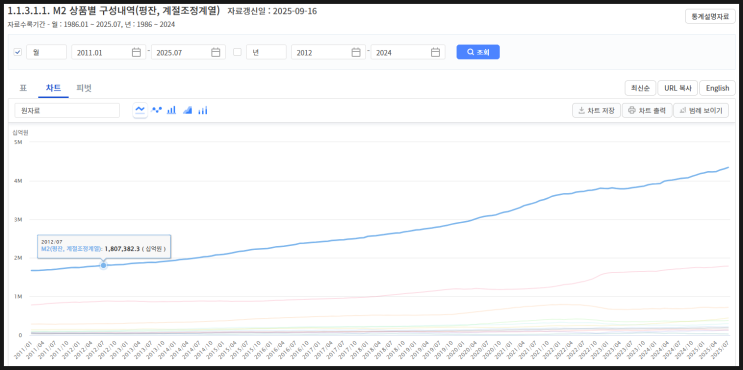Viewport: 743px width, 370px height.
Task: Switch to the 표 tab
Action: coord(23,88)
